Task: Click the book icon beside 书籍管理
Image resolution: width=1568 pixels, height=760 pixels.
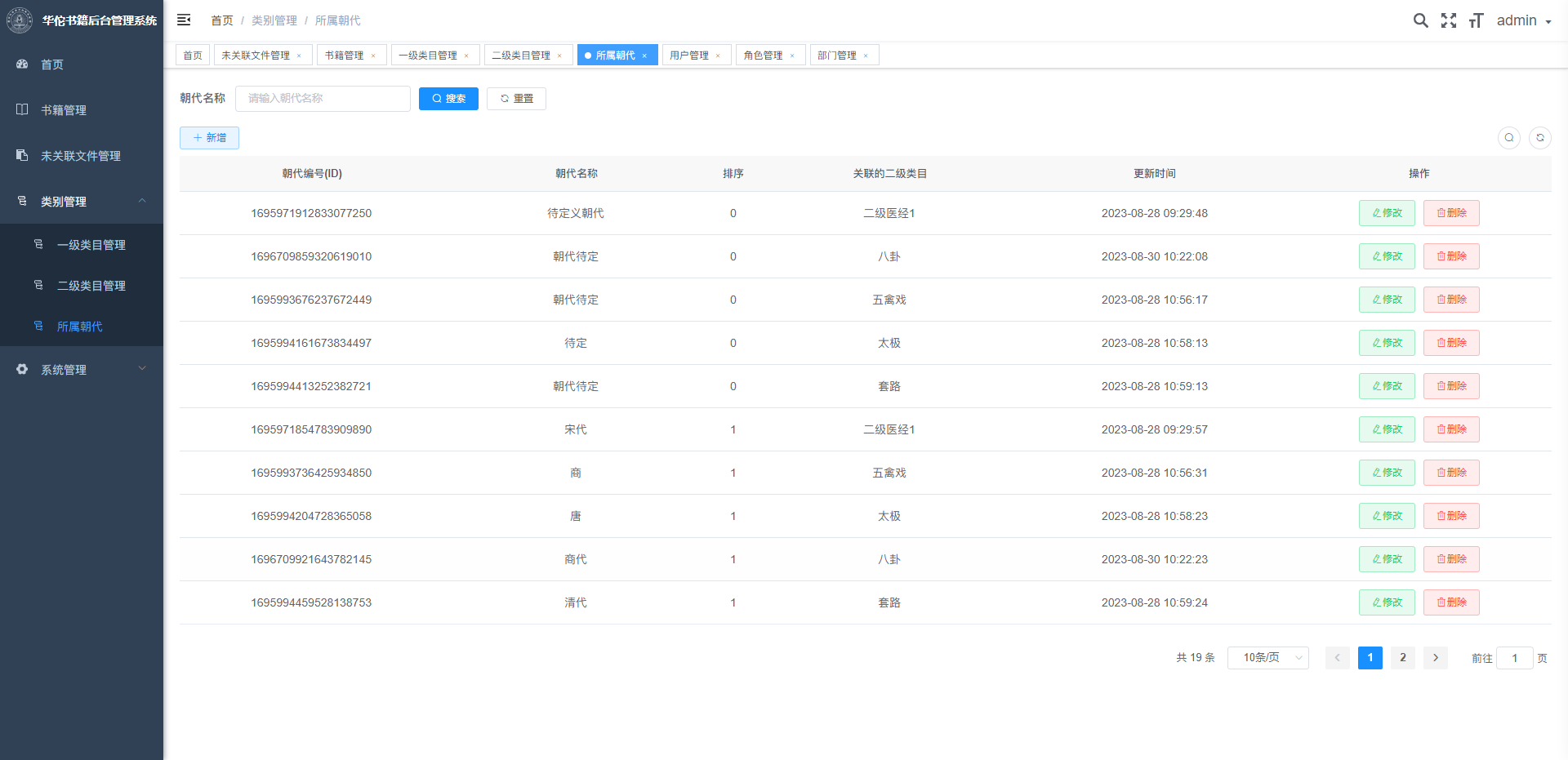Action: click(22, 109)
